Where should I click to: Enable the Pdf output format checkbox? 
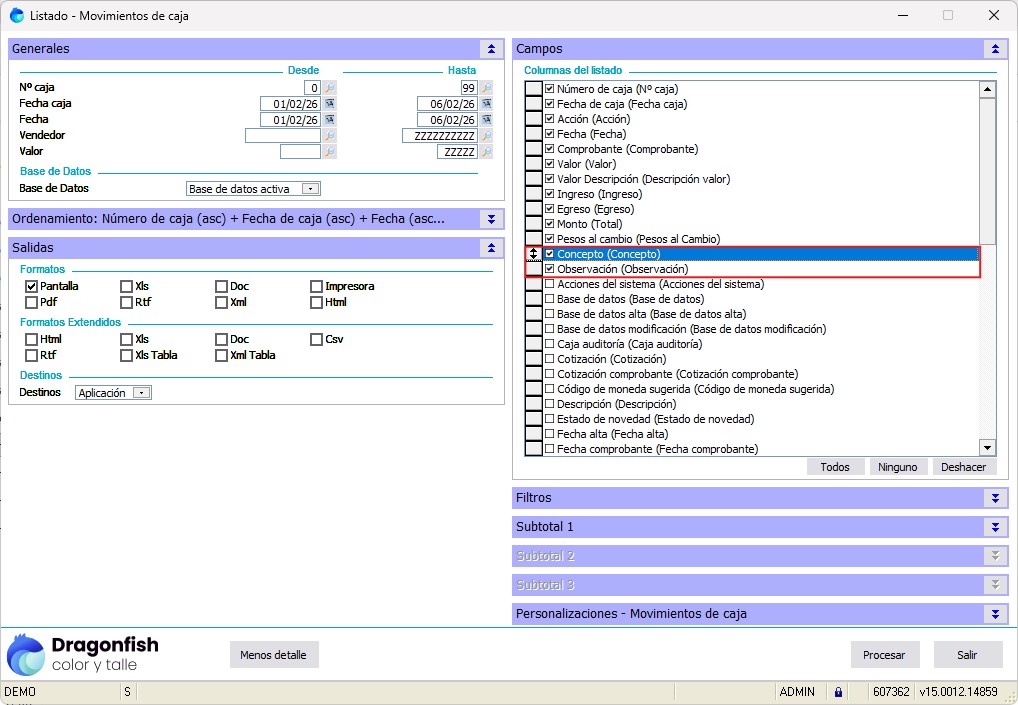[x=31, y=302]
